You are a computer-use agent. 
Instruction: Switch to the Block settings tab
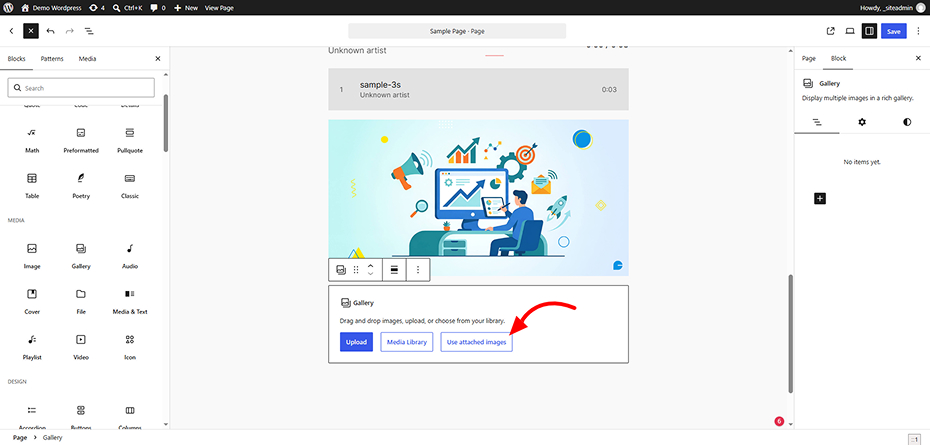838,58
